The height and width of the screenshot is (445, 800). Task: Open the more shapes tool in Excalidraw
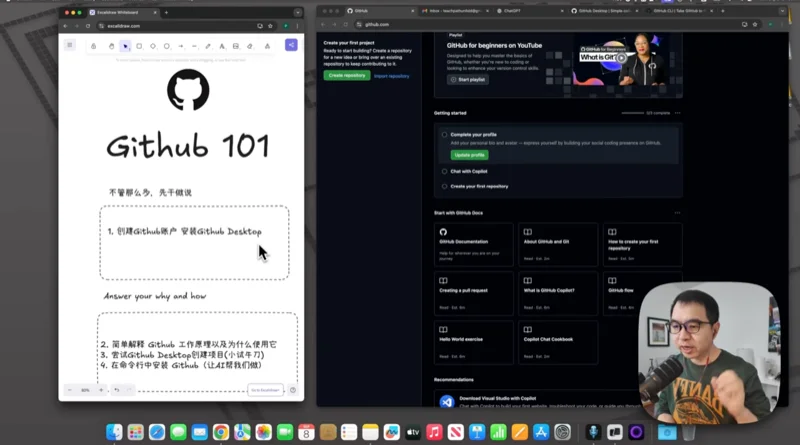tap(267, 46)
